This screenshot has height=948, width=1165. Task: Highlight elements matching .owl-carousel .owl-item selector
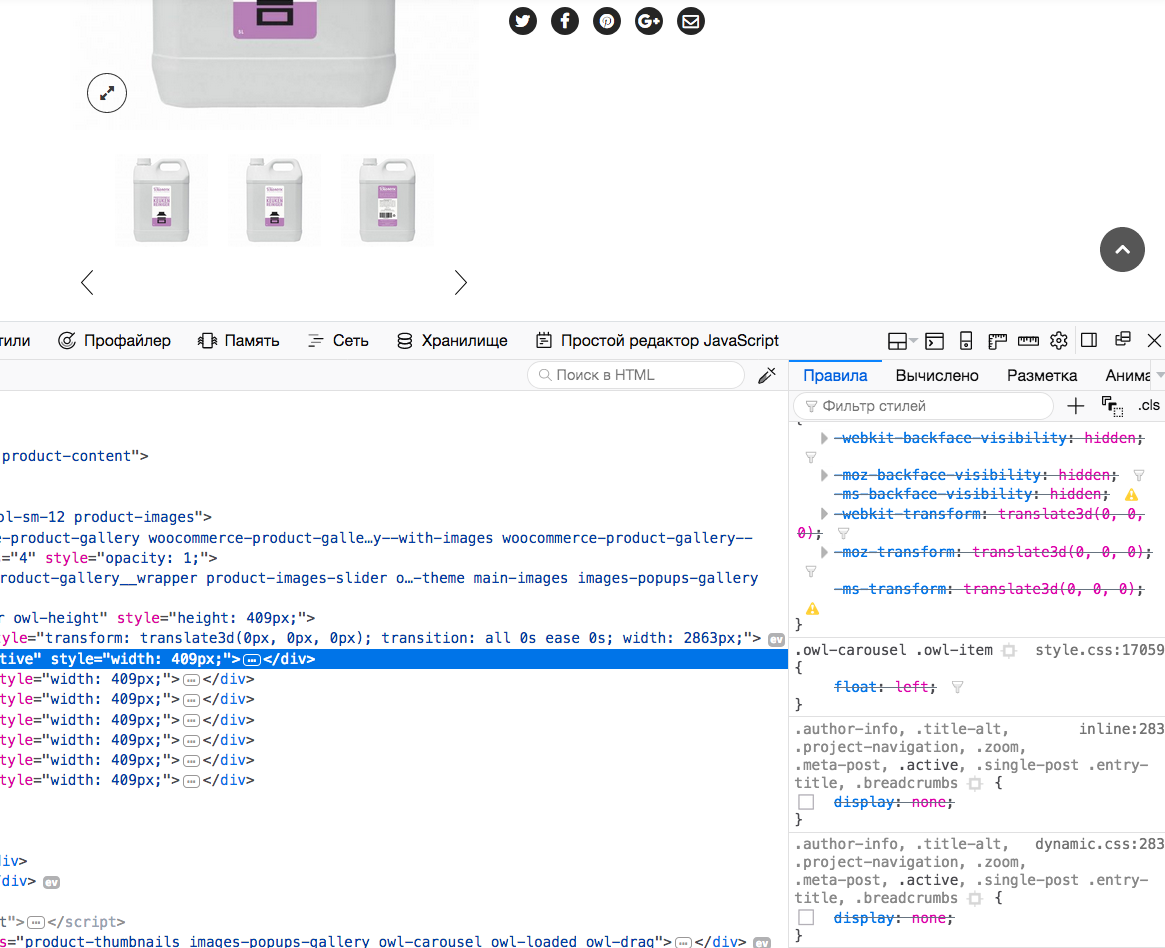[x=1009, y=651]
